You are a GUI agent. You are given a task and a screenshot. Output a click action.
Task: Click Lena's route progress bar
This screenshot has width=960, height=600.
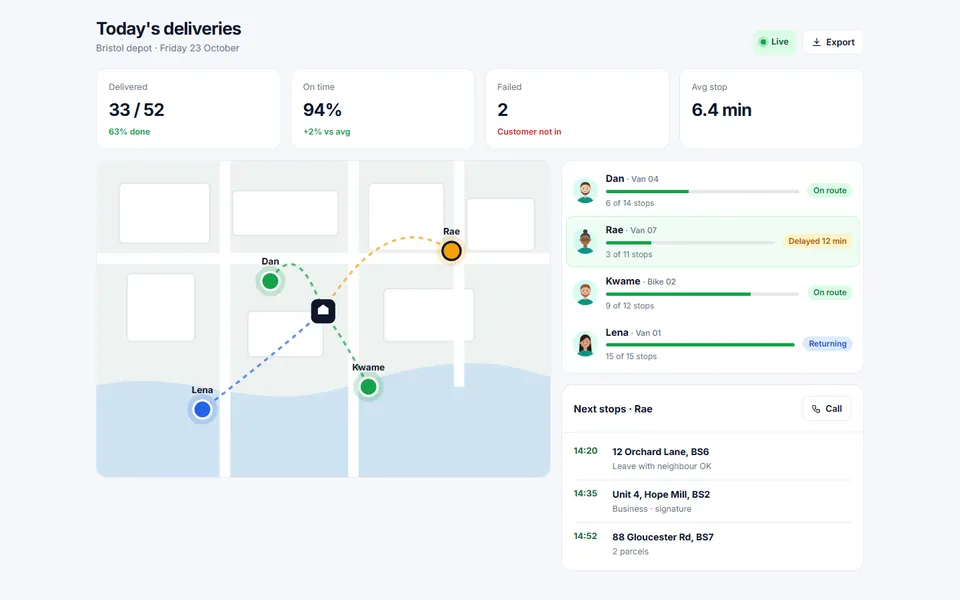[x=700, y=345]
